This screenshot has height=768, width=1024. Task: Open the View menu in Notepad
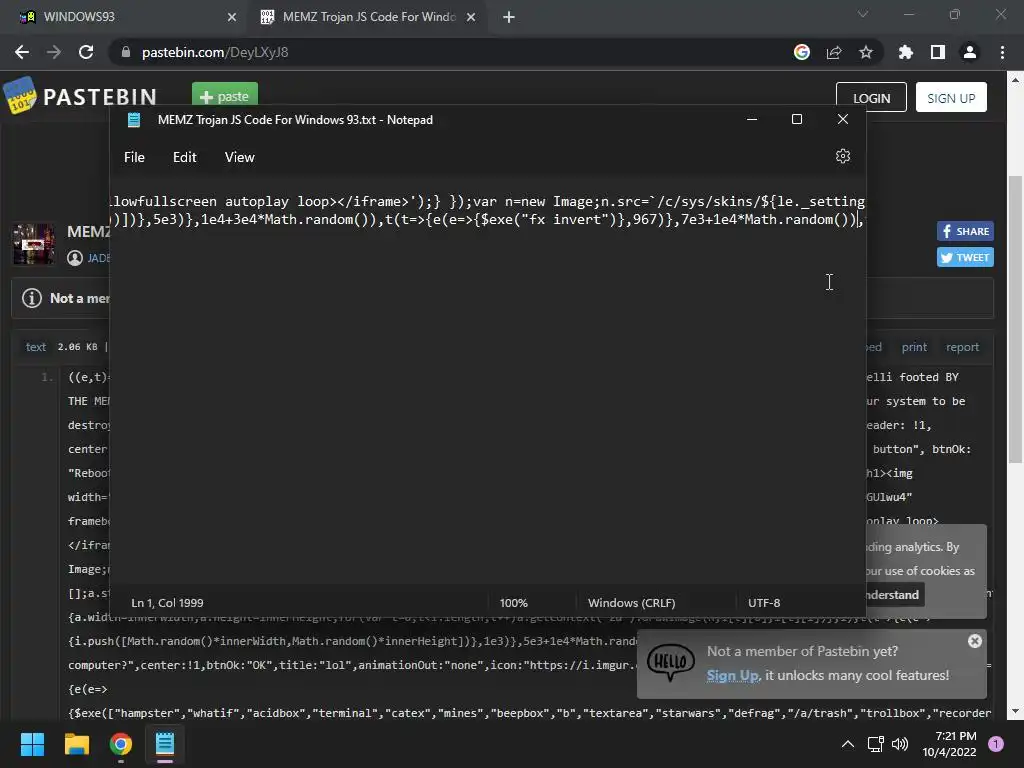(x=240, y=157)
